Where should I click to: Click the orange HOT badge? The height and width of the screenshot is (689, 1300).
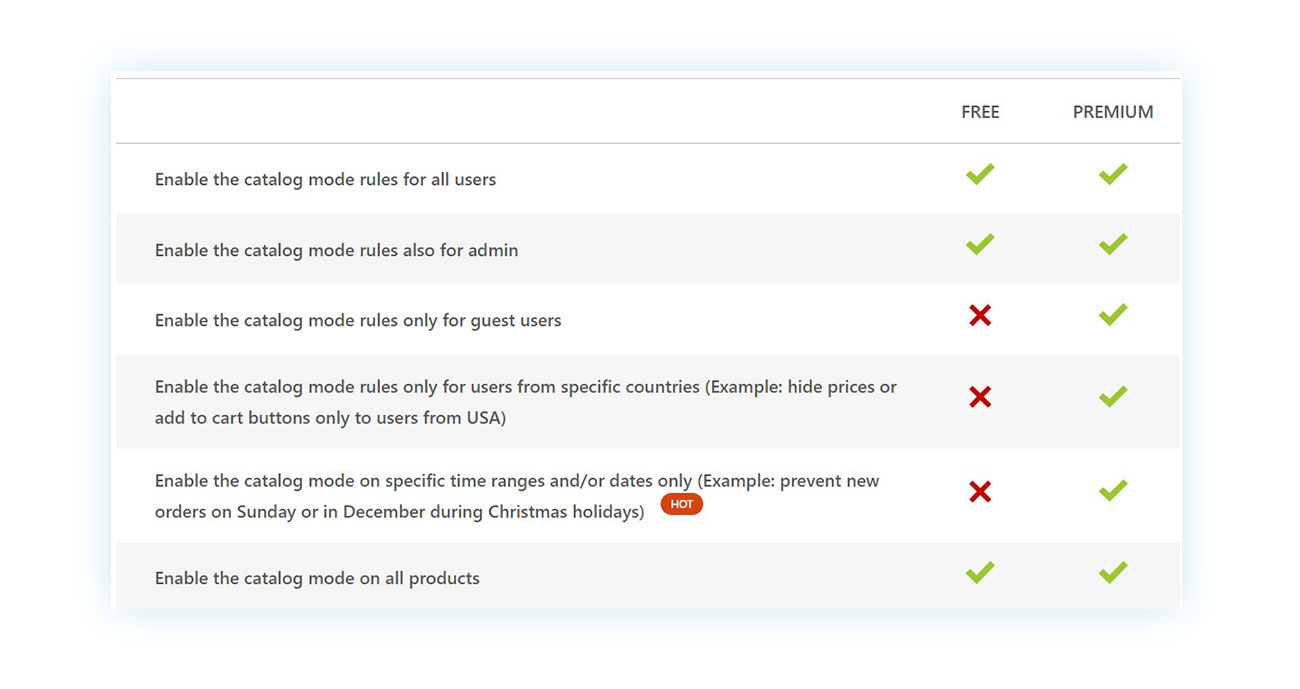coord(682,504)
